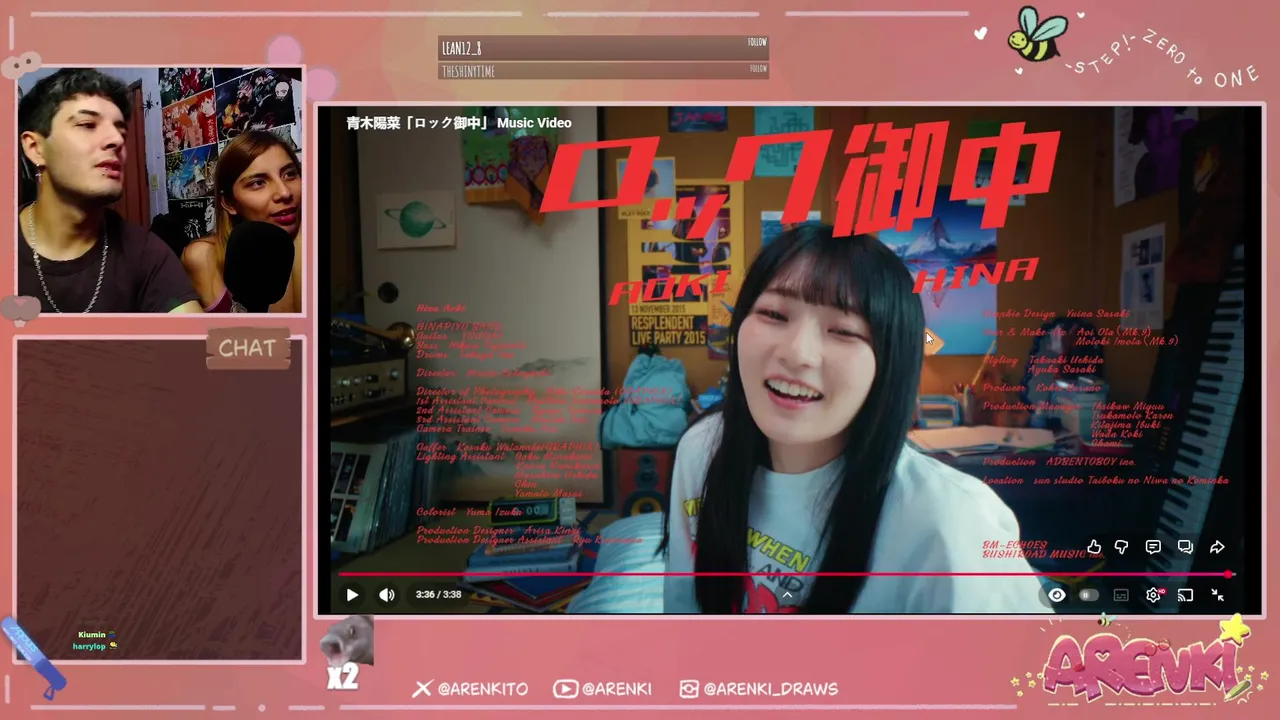Click the cat emote above x2 counter

347,641
